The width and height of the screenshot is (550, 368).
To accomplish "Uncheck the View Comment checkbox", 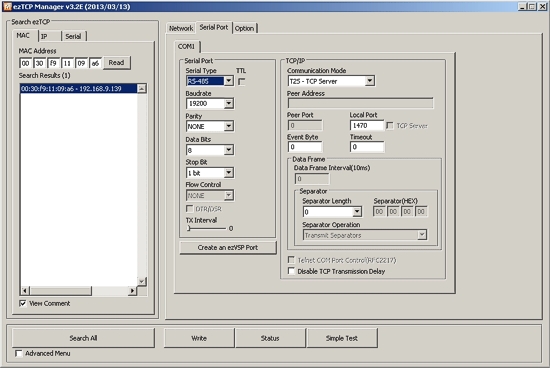I will [x=23, y=303].
